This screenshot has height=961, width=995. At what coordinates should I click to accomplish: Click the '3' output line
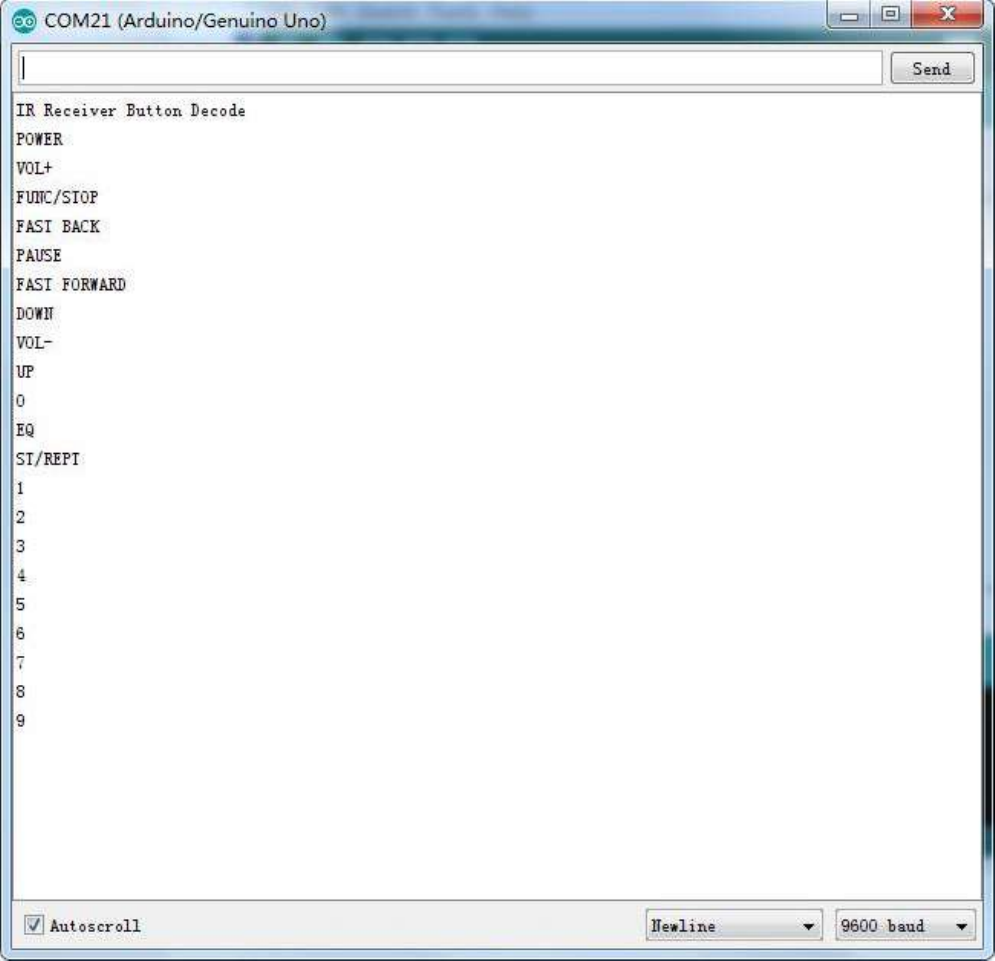(x=20, y=547)
